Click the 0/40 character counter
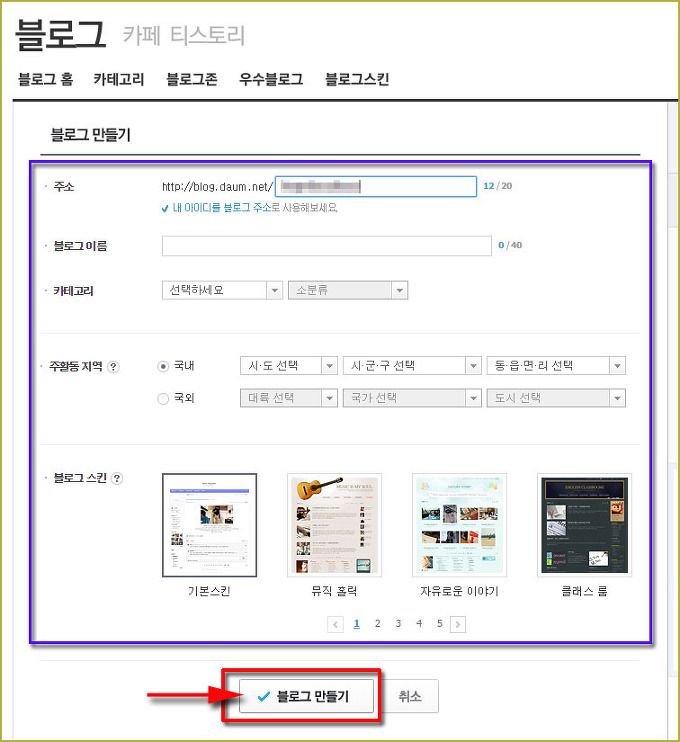This screenshot has width=680, height=742. pos(510,245)
